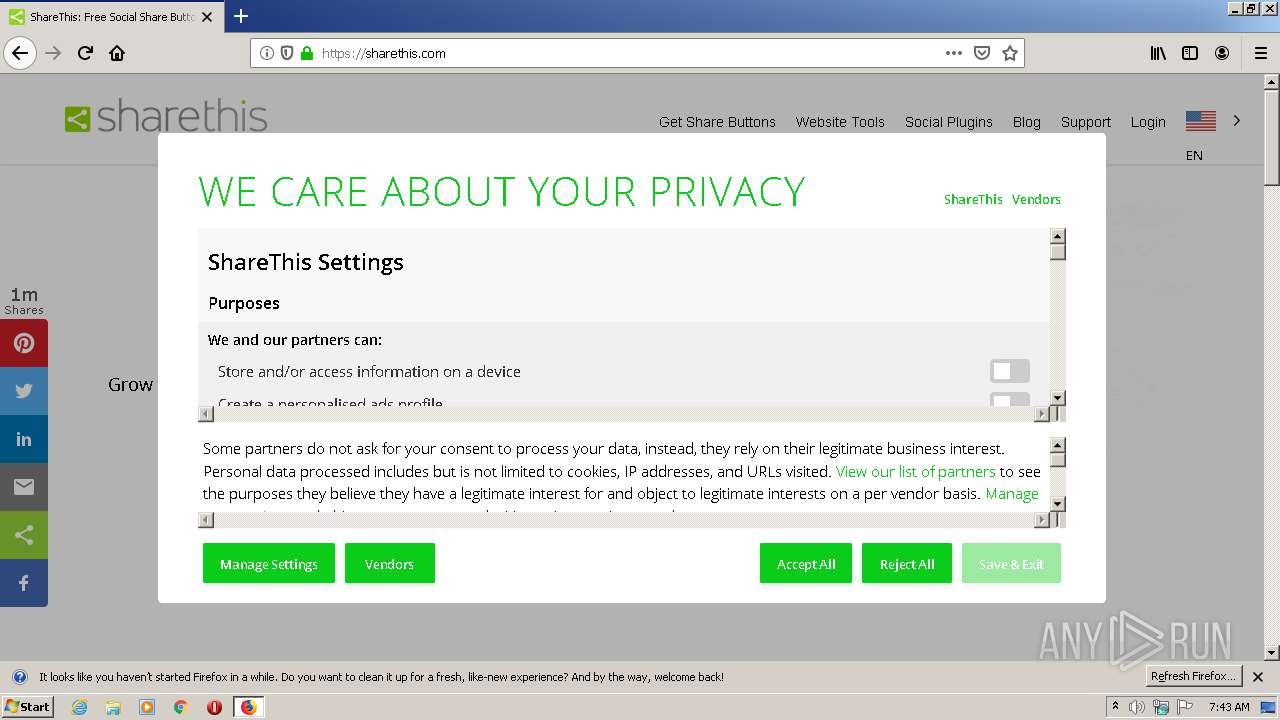Click Reject All button
This screenshot has height=720, width=1280.
coord(907,563)
